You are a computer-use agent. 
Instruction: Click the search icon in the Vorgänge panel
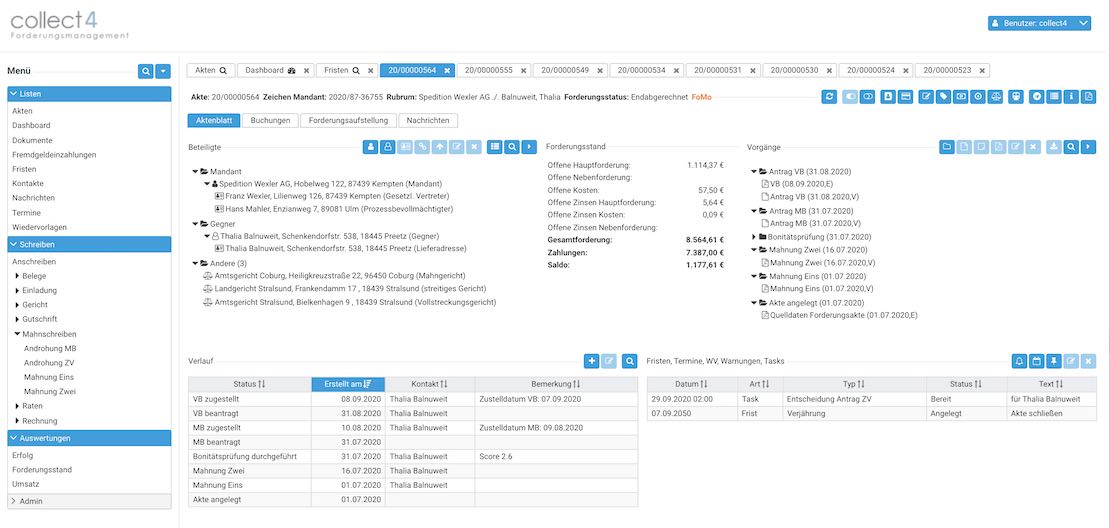coord(1071,147)
